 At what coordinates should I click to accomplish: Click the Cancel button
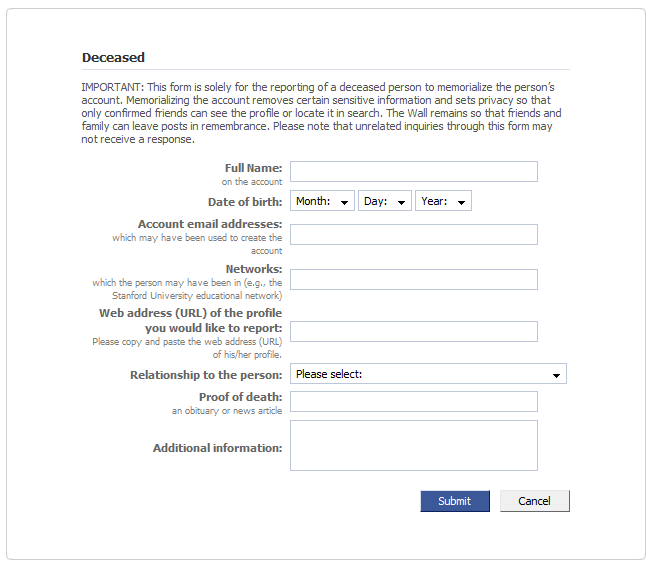[534, 501]
